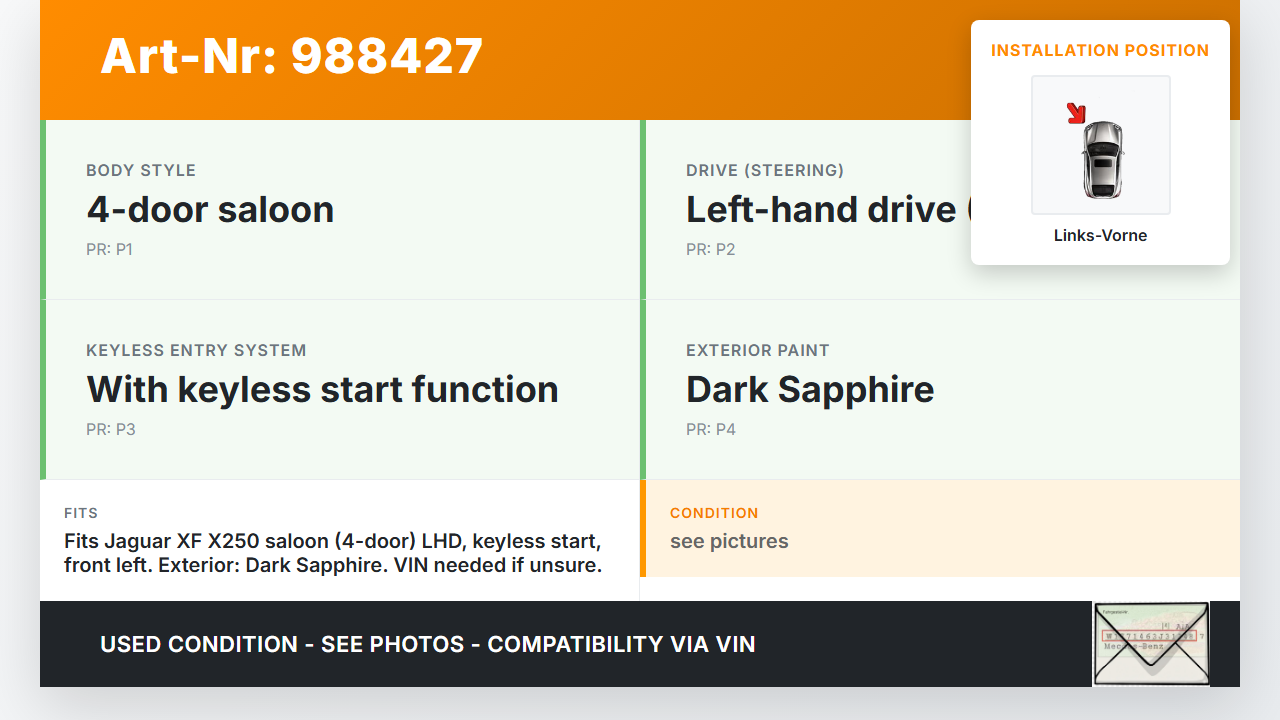This screenshot has width=1280, height=720.
Task: Click the Installation Position title
Action: [x=1100, y=50]
